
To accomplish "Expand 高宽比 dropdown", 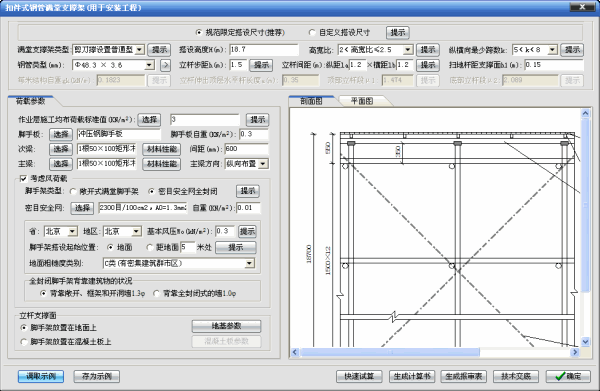I will (x=408, y=50).
